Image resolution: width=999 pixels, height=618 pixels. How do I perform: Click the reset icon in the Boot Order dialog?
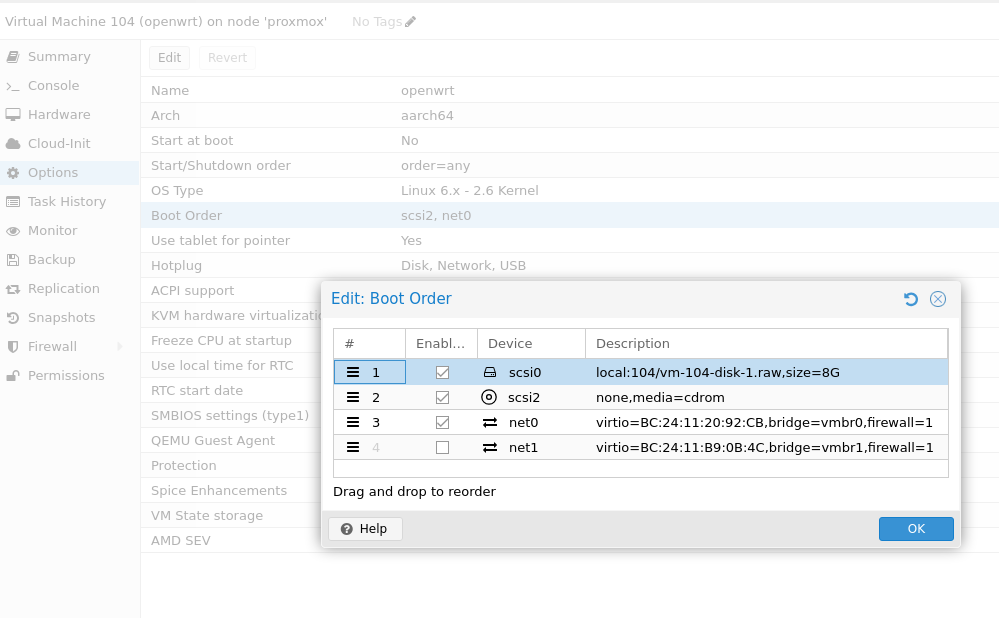tap(910, 299)
